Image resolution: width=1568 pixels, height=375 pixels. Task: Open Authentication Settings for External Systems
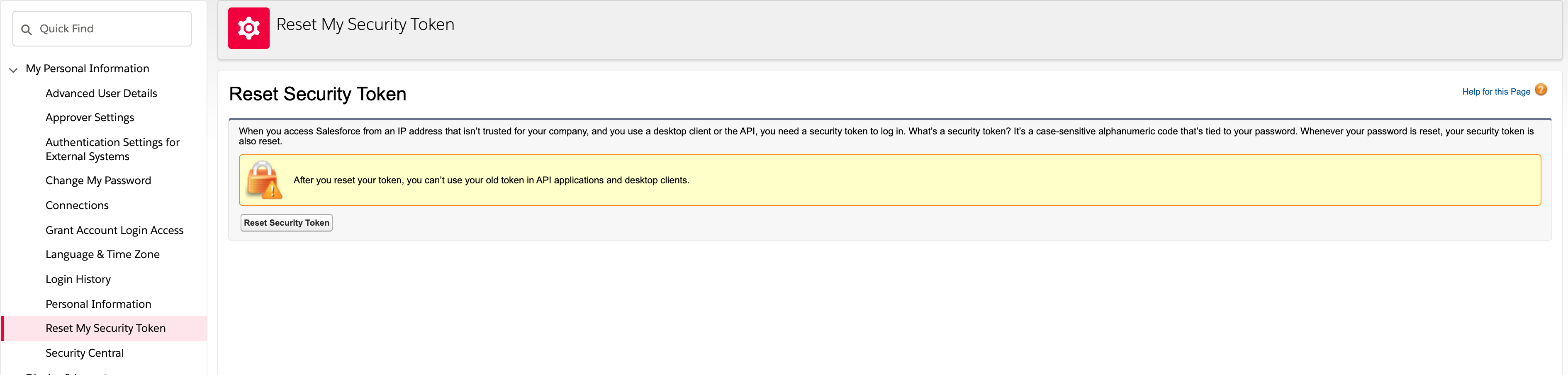(112, 149)
